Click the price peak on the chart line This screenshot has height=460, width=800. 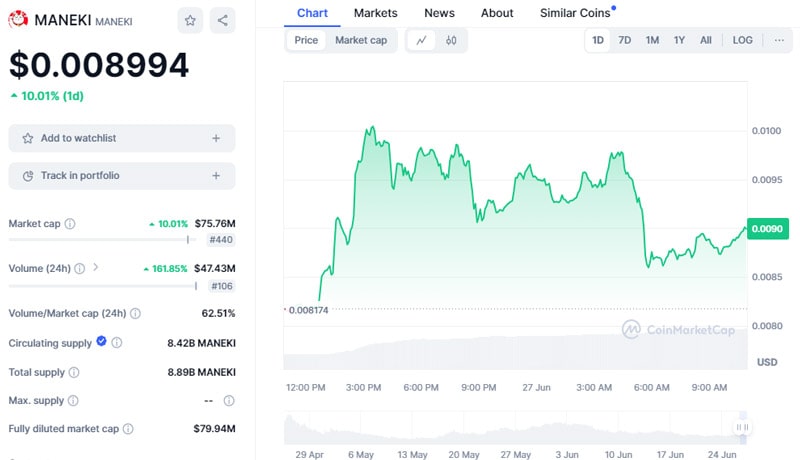coord(372,127)
